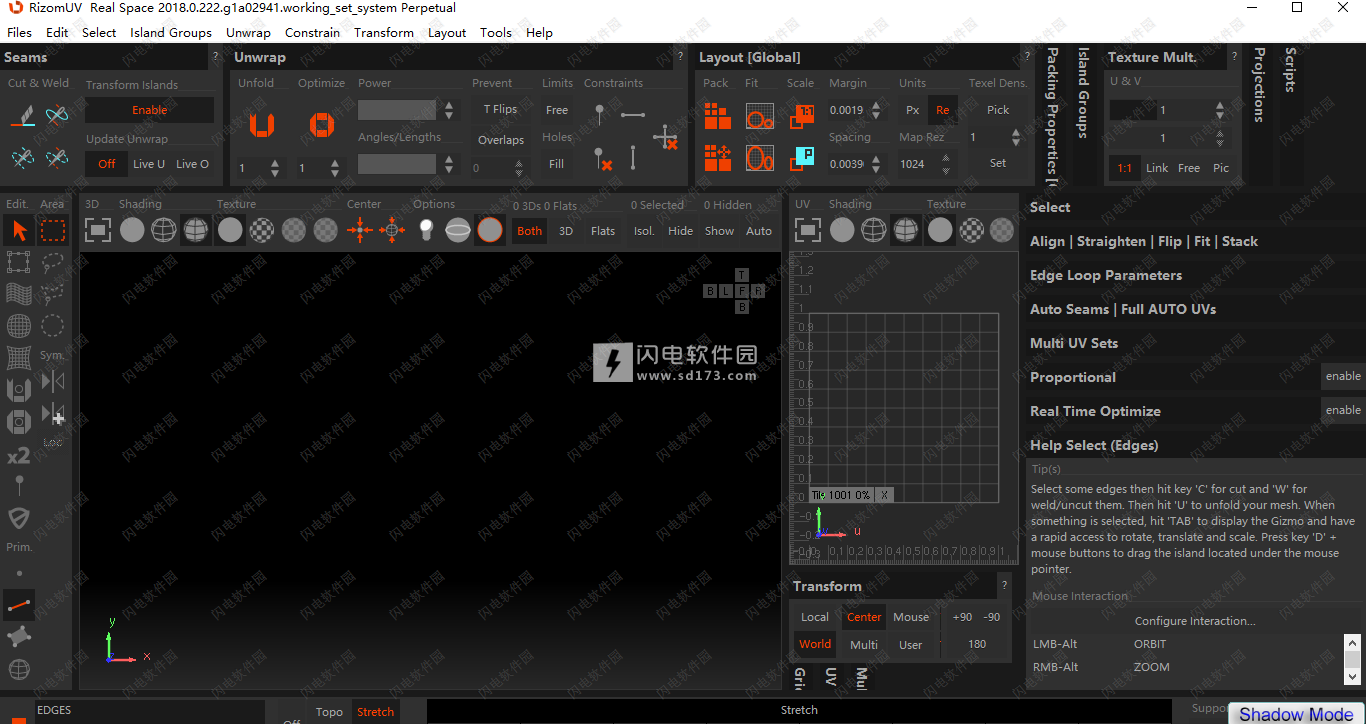
Task: Click the symmetry mirror icon
Action: click(53, 381)
